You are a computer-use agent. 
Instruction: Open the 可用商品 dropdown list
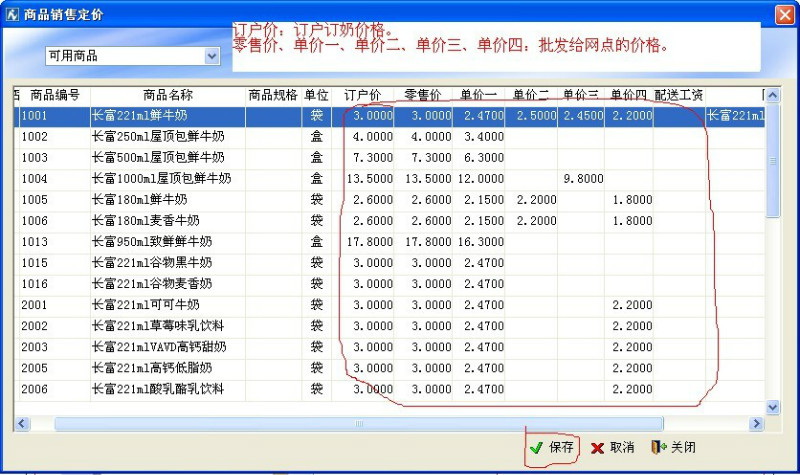tap(212, 56)
